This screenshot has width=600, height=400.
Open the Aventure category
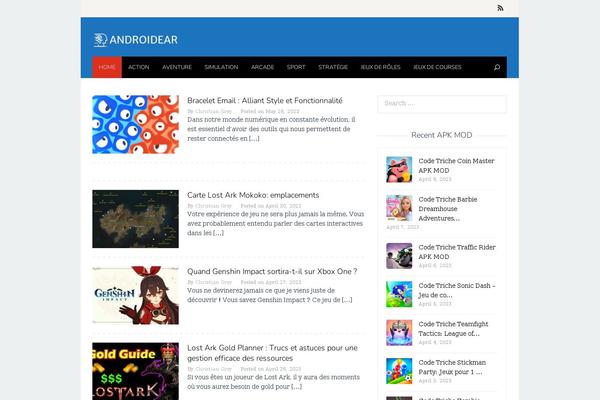point(177,67)
